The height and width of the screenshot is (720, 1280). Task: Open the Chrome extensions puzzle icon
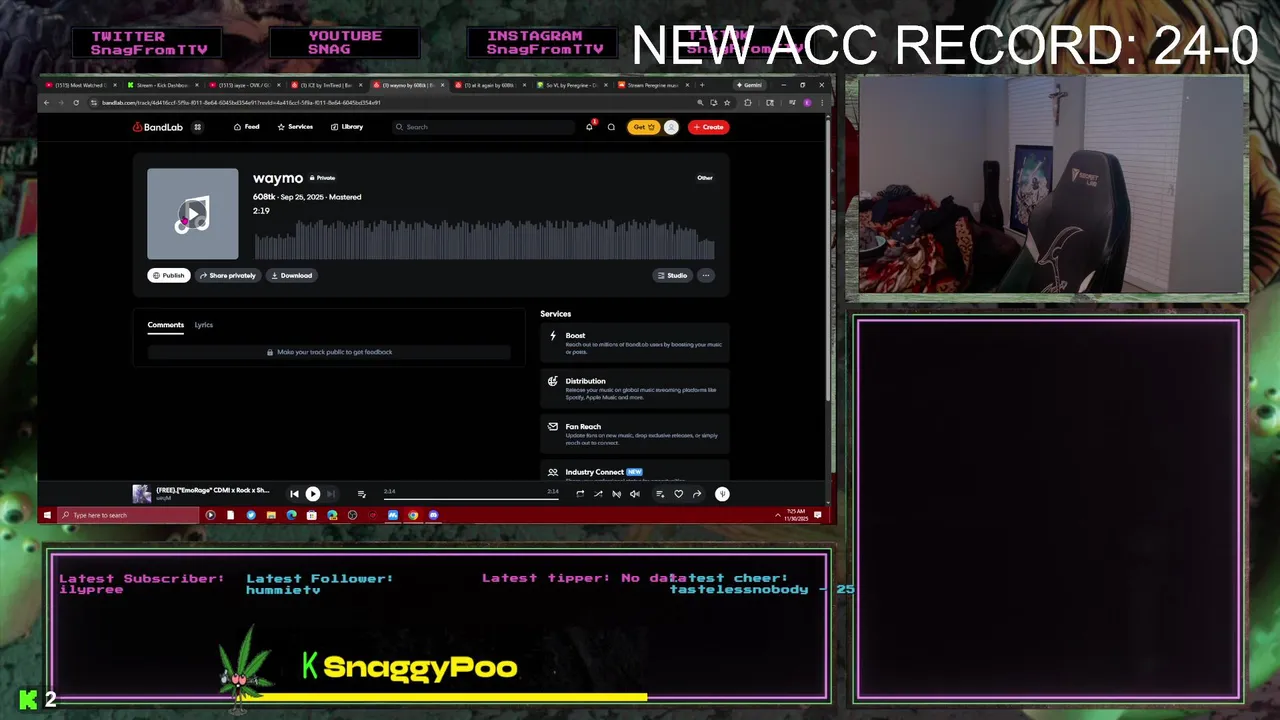747,102
